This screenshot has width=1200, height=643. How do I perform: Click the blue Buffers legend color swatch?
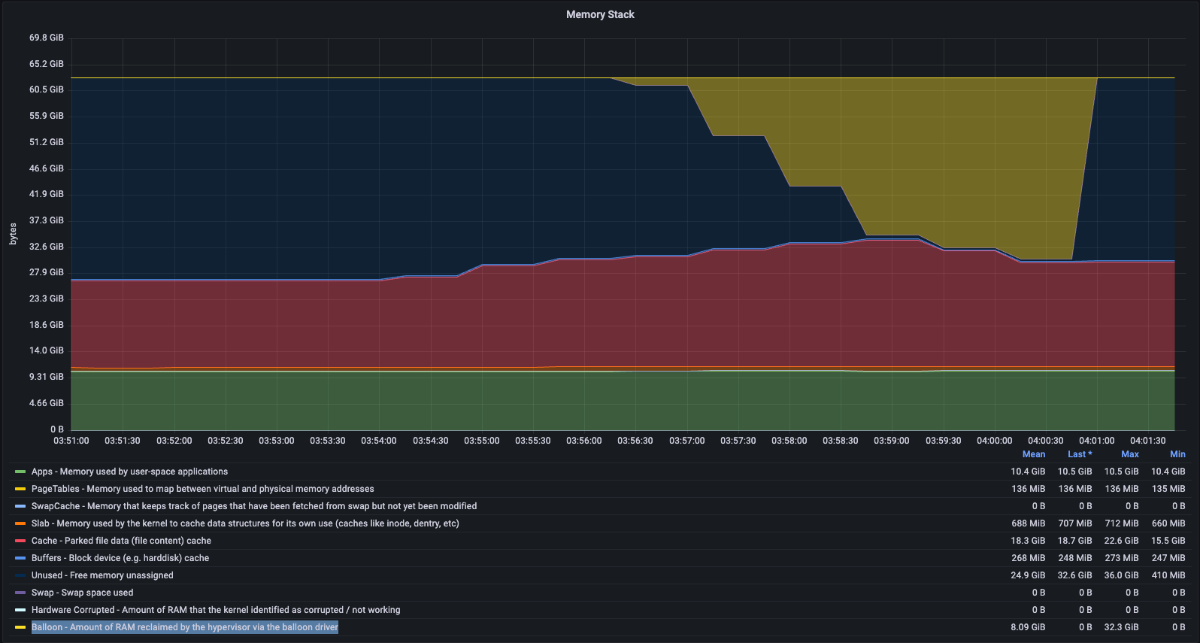(x=20, y=558)
